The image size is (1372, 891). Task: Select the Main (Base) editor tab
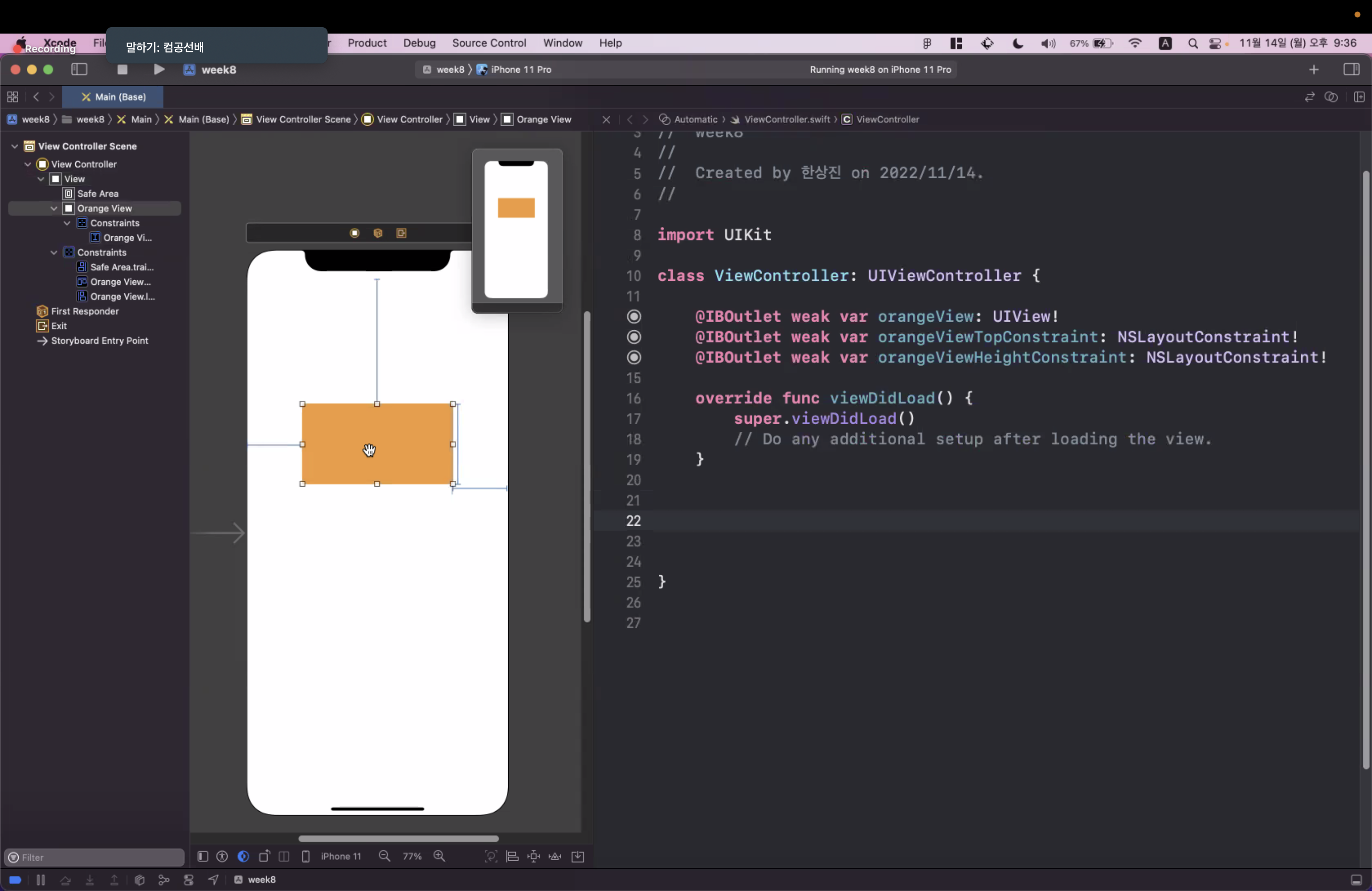pos(113,97)
